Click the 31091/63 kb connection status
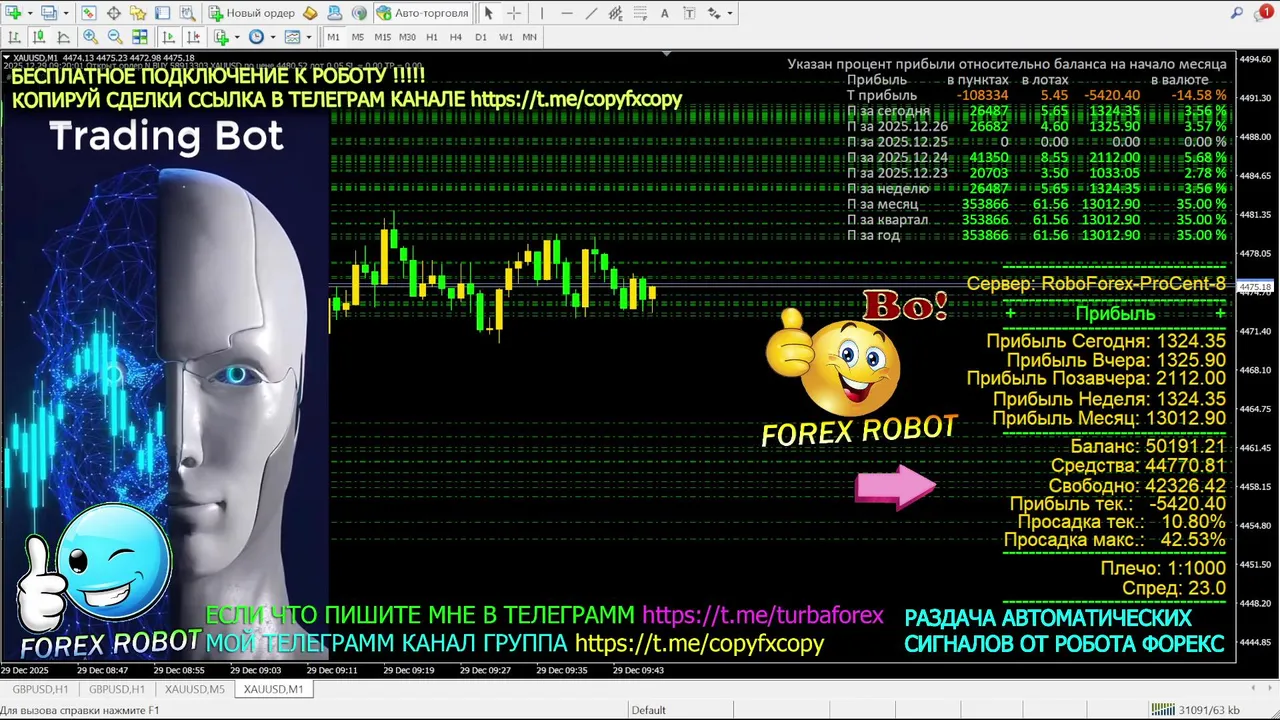The width and height of the screenshot is (1280, 720). coord(1195,710)
